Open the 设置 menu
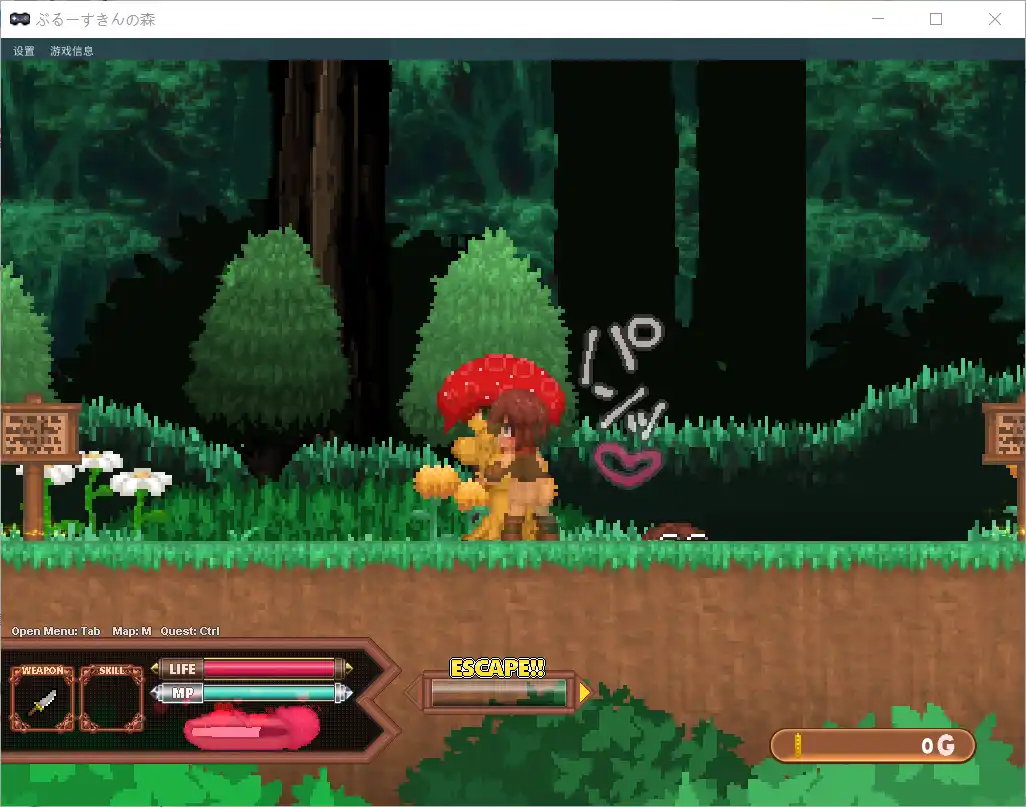This screenshot has height=807, width=1026. (x=24, y=51)
